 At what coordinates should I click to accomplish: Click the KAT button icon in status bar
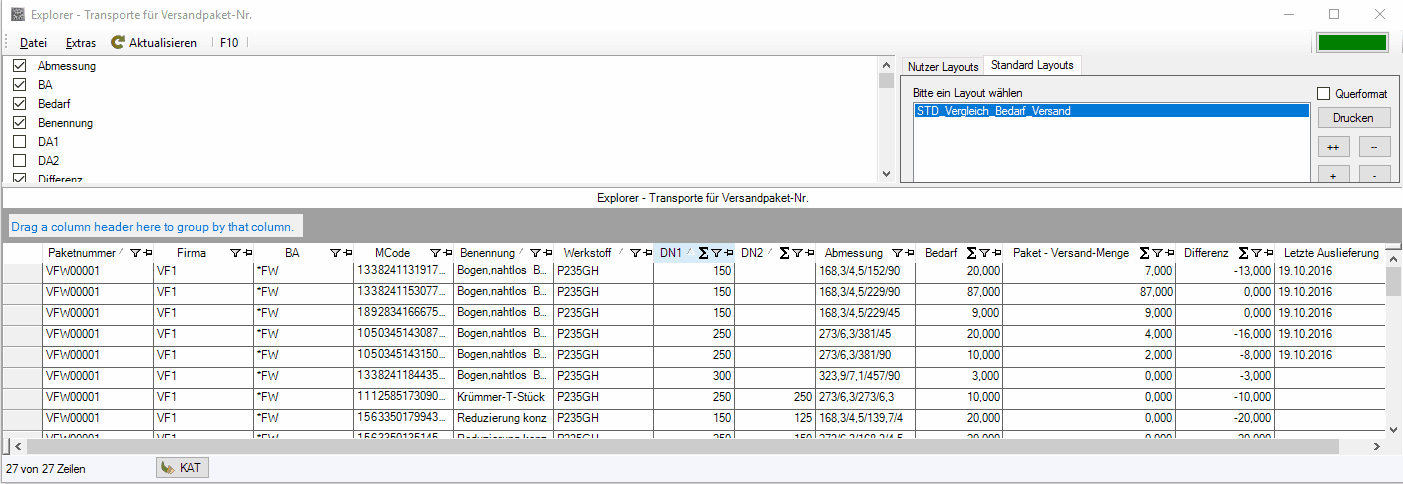coord(168,468)
